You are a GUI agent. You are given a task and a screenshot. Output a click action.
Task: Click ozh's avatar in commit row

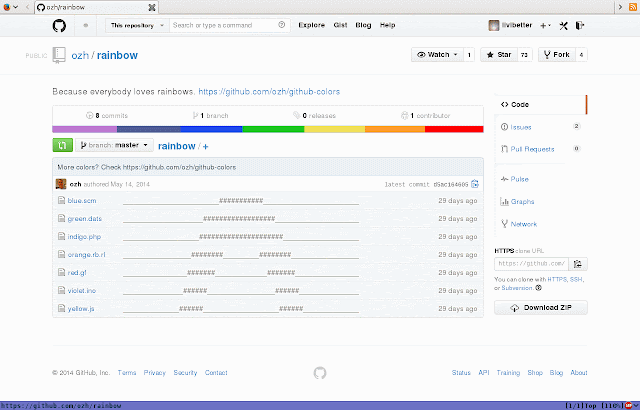pos(61,184)
